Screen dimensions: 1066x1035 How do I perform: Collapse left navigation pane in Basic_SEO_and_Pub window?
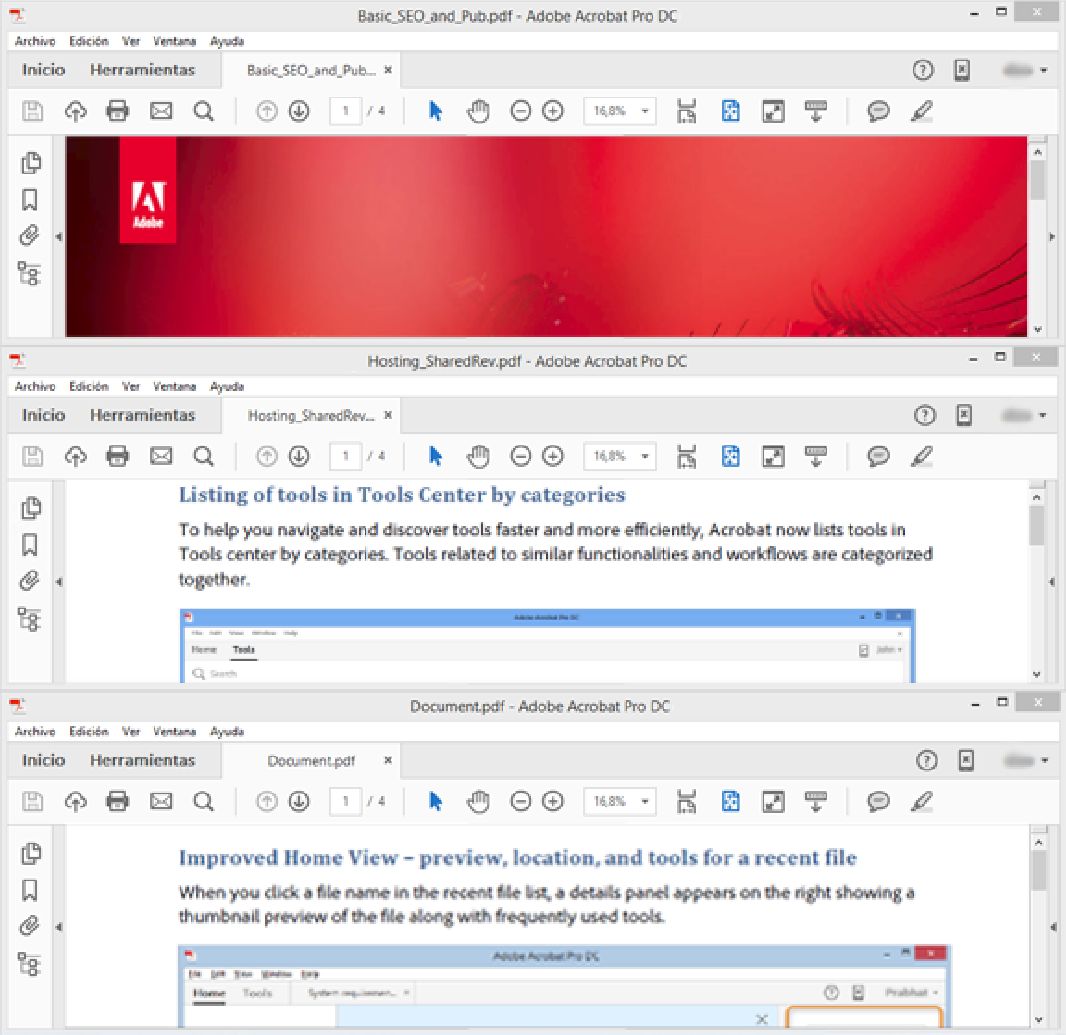[58, 237]
